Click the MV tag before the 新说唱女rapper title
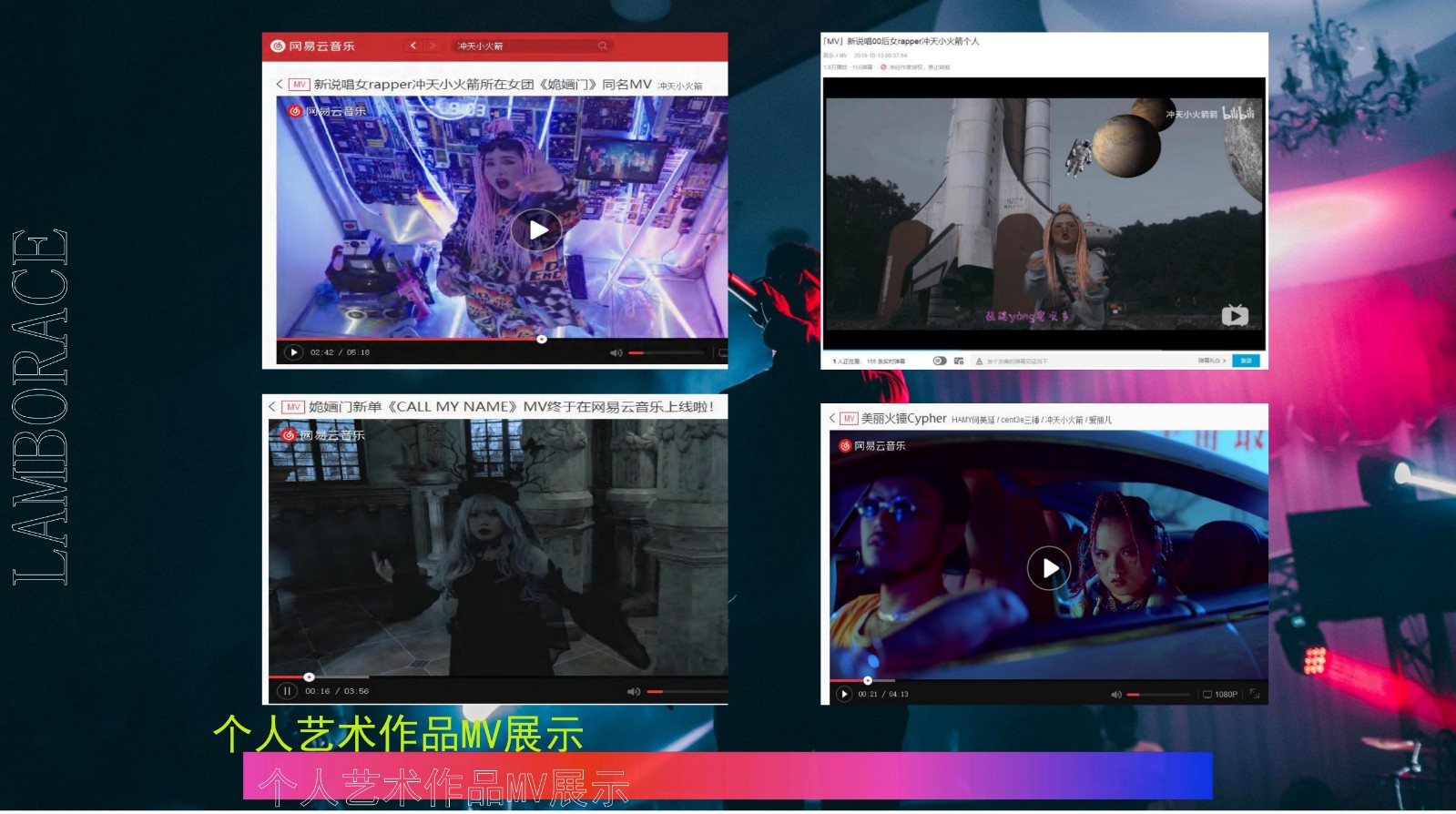1456x814 pixels. pos(299,85)
